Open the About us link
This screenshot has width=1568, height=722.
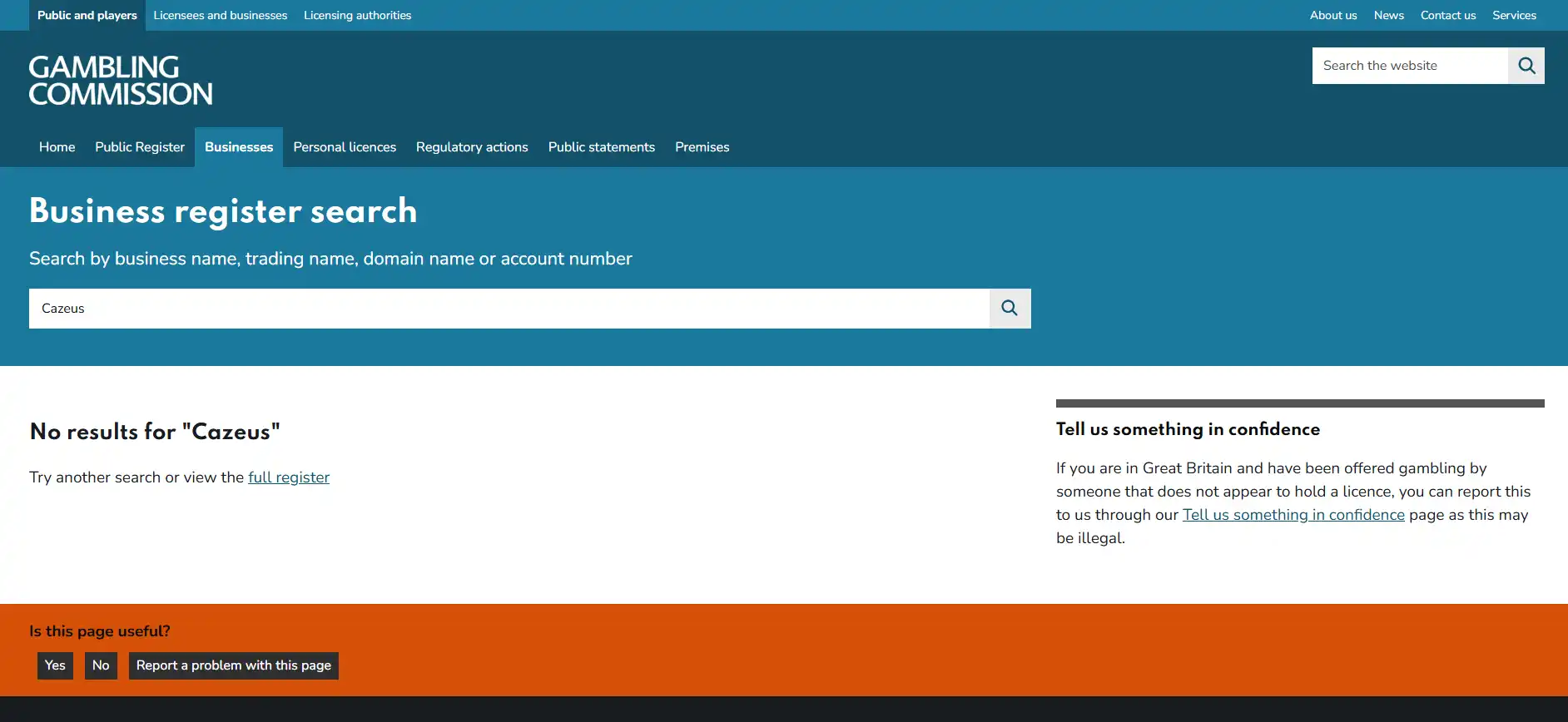point(1333,16)
